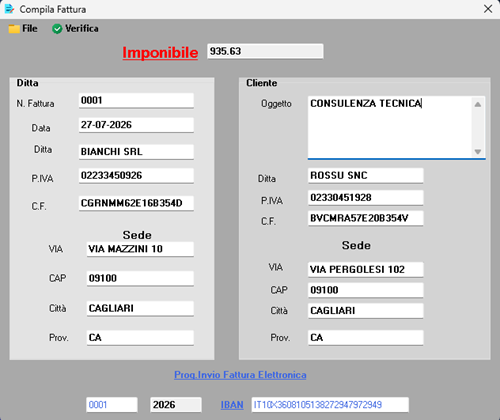Viewport: 500px width, 420px height.
Task: Open the File menu
Action: [23, 29]
